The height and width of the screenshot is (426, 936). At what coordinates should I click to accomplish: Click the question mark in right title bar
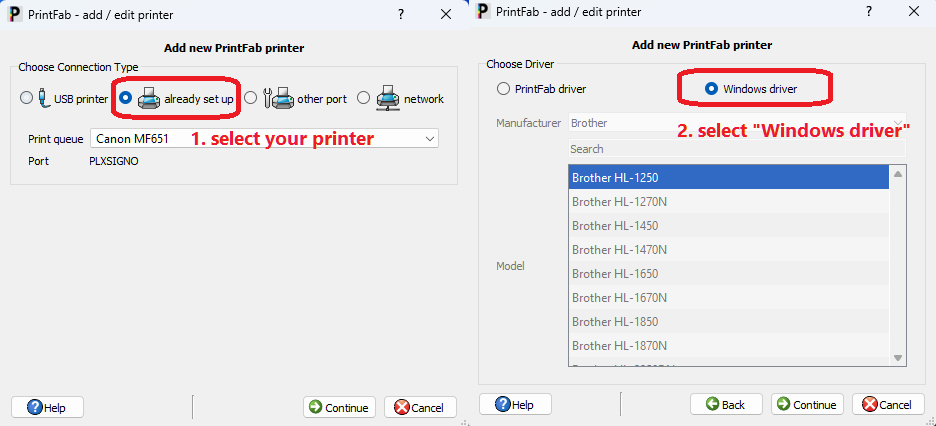869,11
